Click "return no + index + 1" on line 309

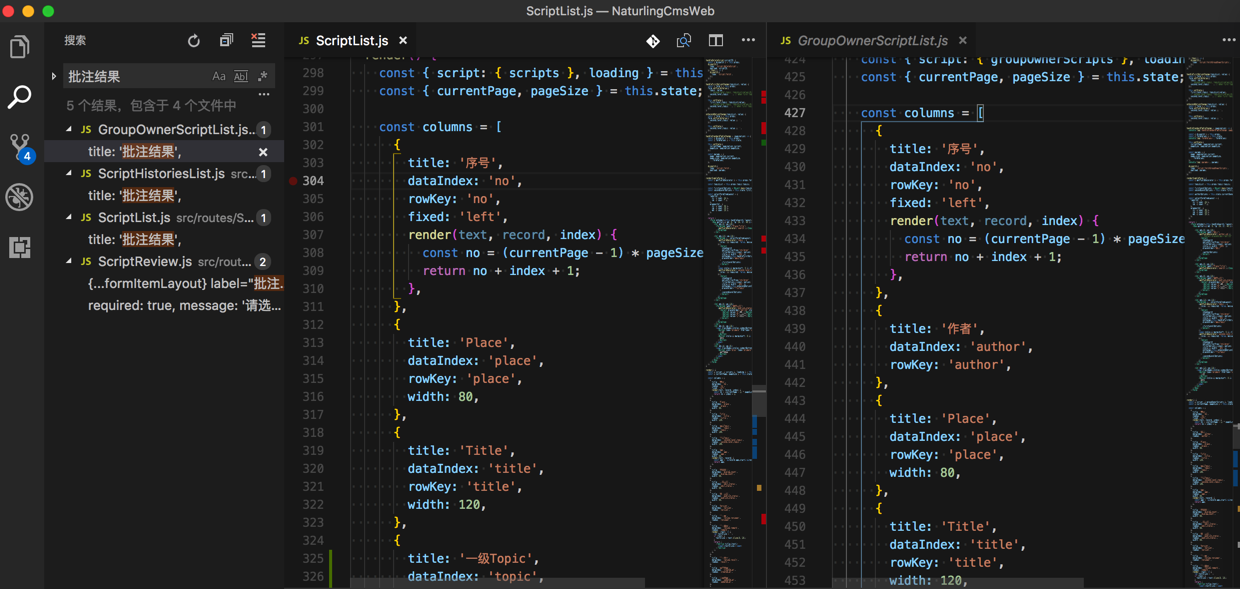(501, 271)
